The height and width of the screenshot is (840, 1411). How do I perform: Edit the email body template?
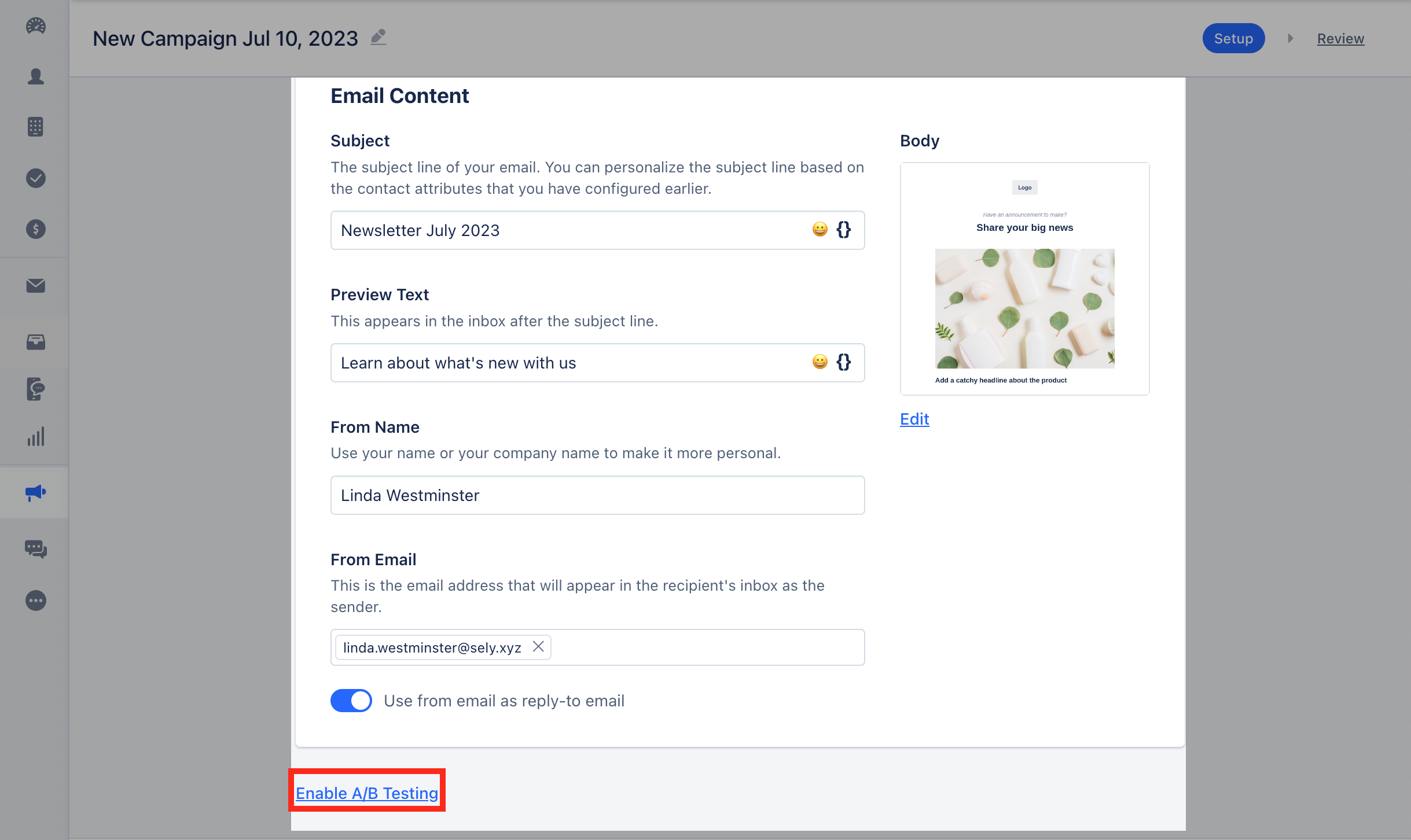914,418
